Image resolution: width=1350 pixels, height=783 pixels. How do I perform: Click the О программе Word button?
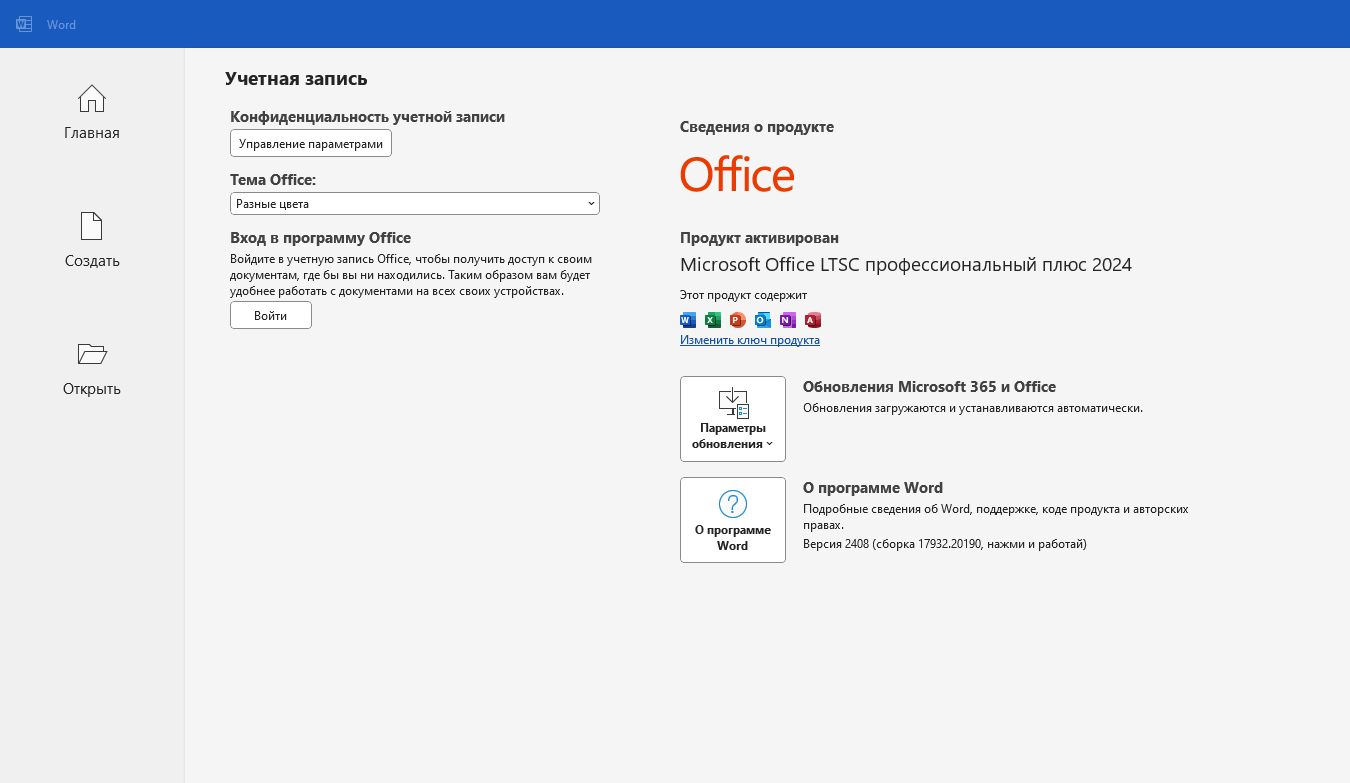(x=733, y=520)
